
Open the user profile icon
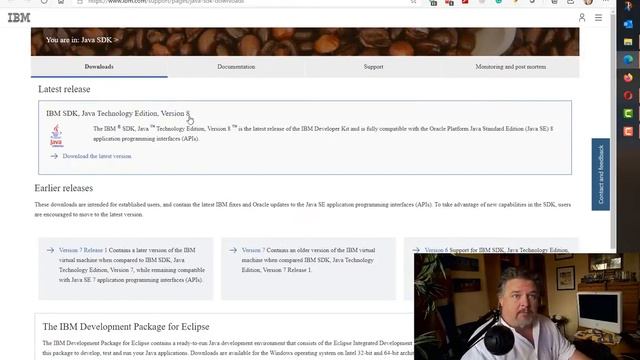582,18
